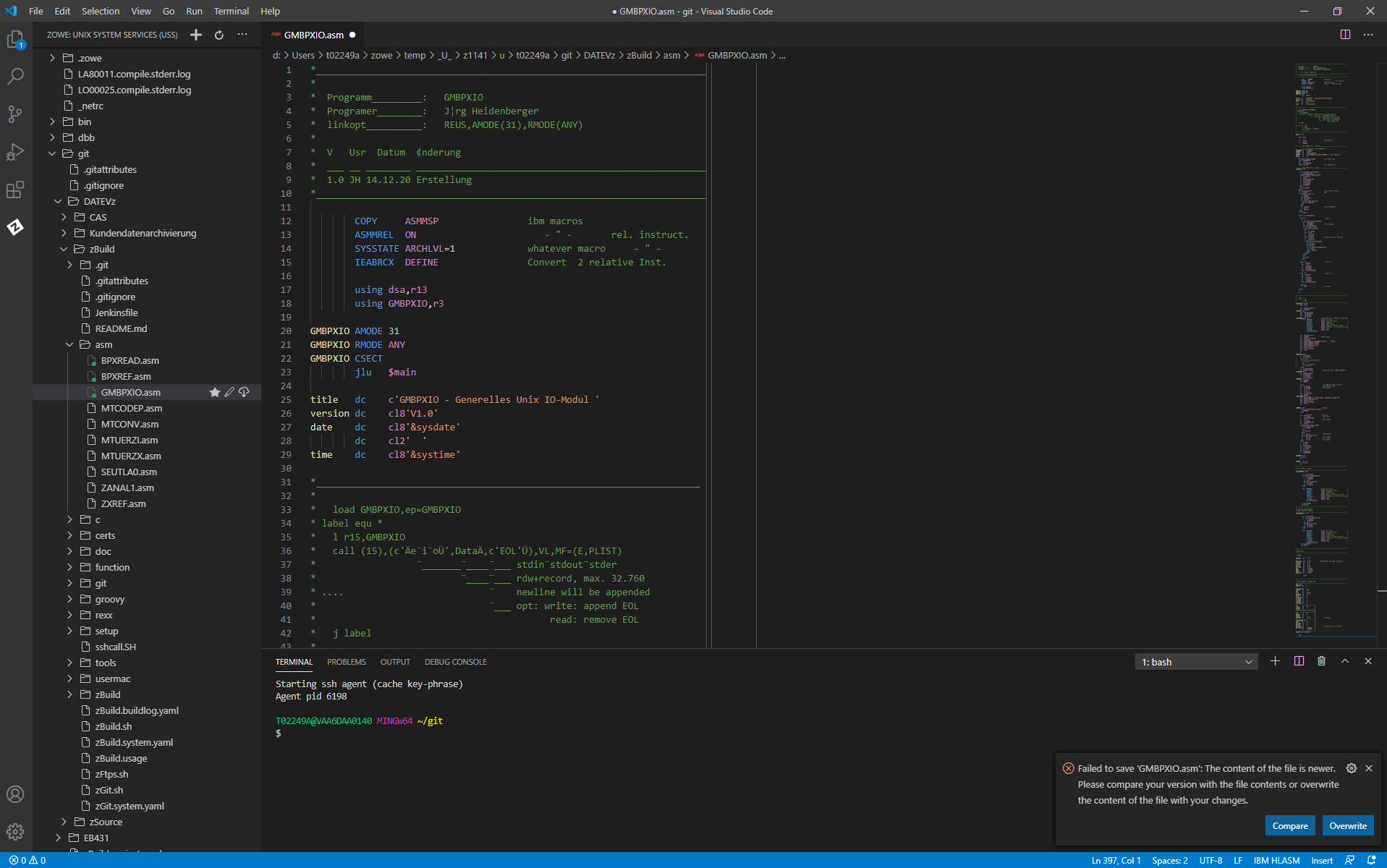Kill the active terminal

1322,661
